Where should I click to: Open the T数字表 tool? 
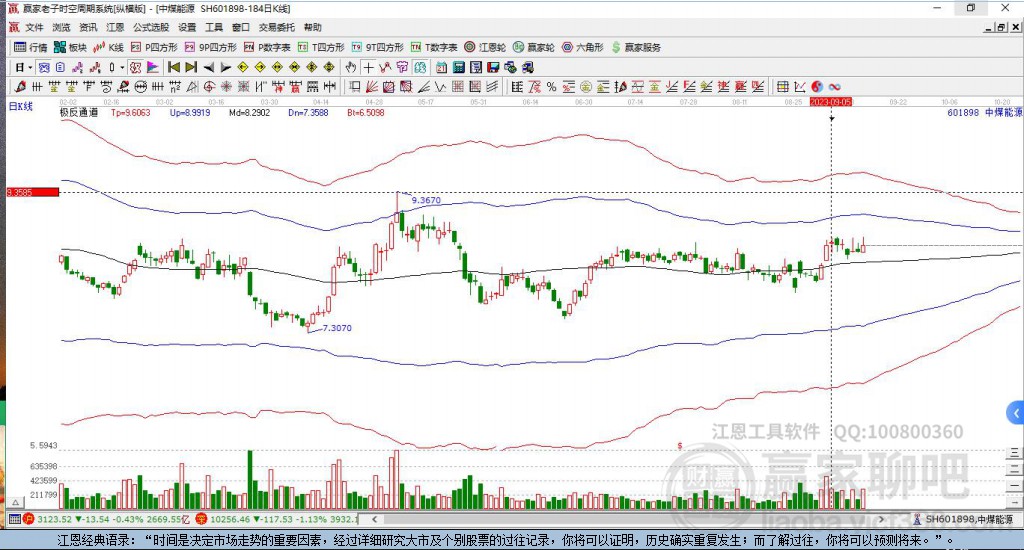(434, 47)
